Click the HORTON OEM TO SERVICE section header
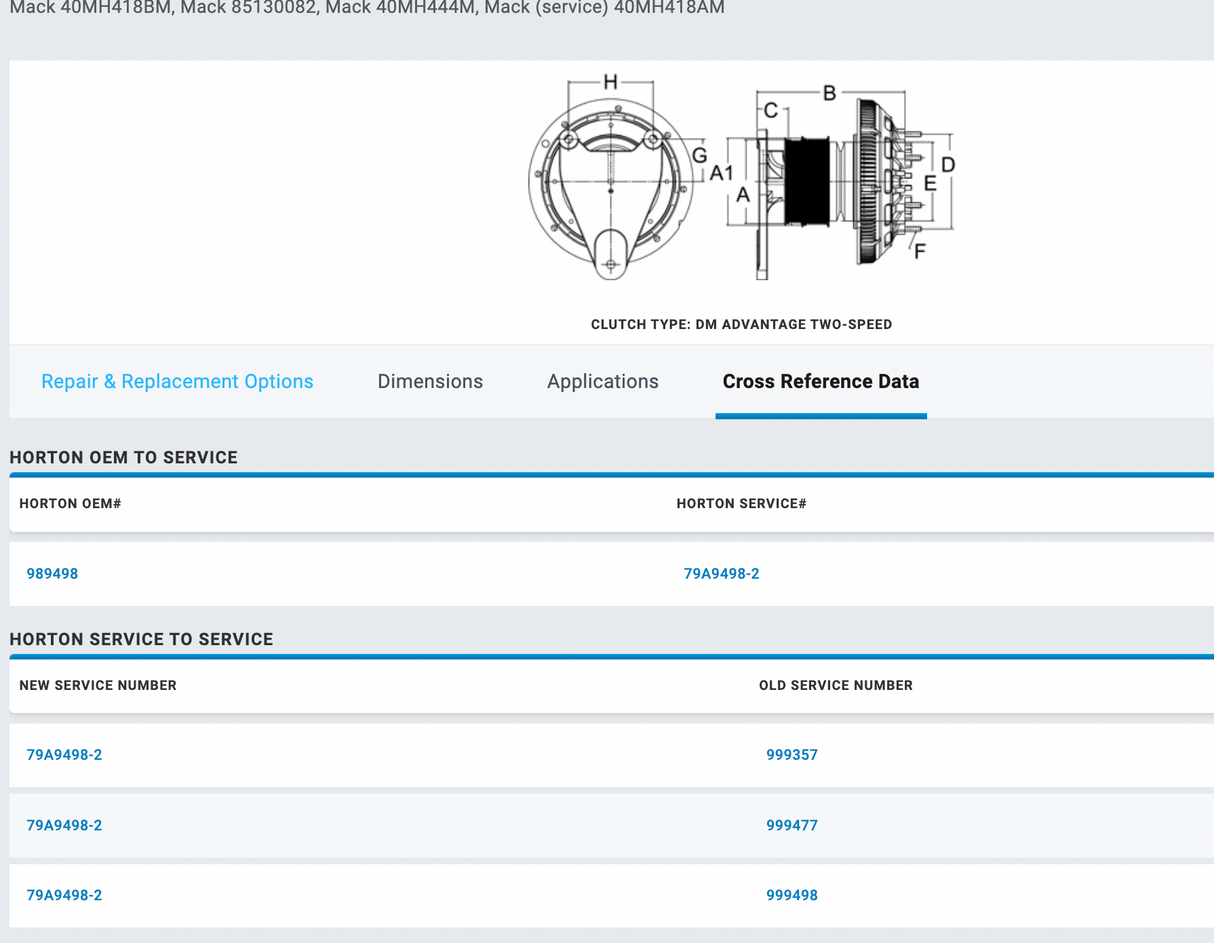Viewport: 1214px width, 943px height. (x=123, y=457)
